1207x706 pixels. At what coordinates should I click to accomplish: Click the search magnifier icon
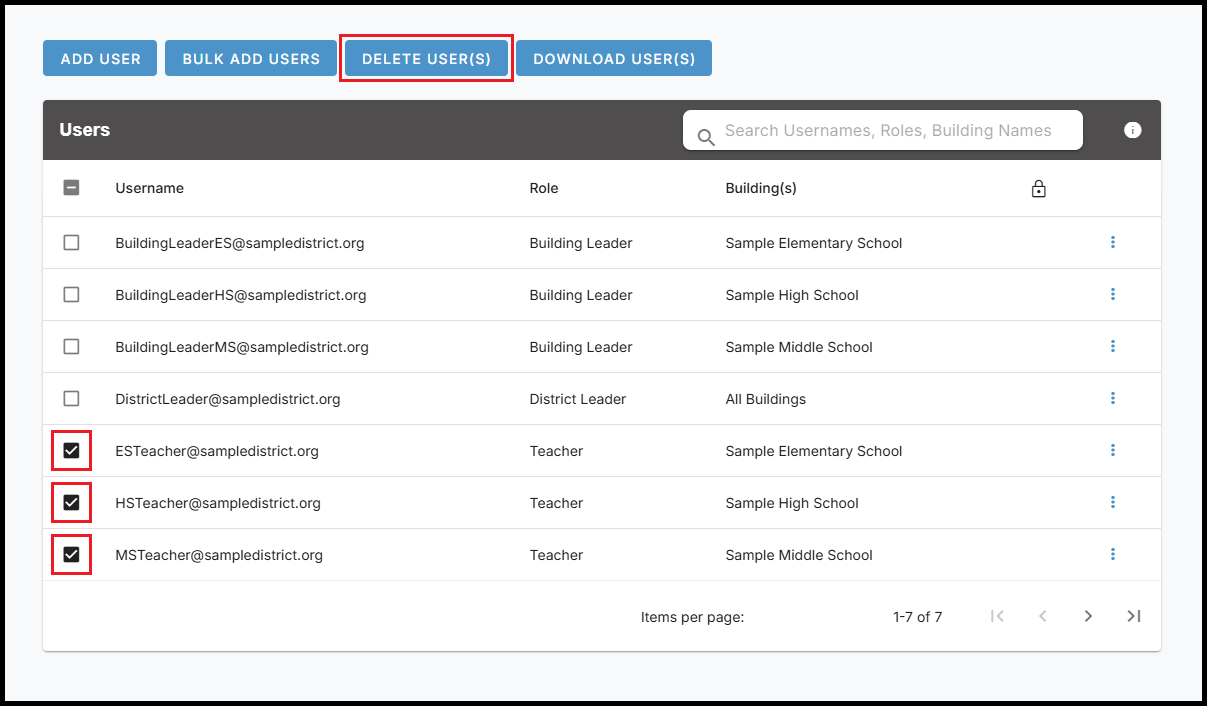click(706, 137)
